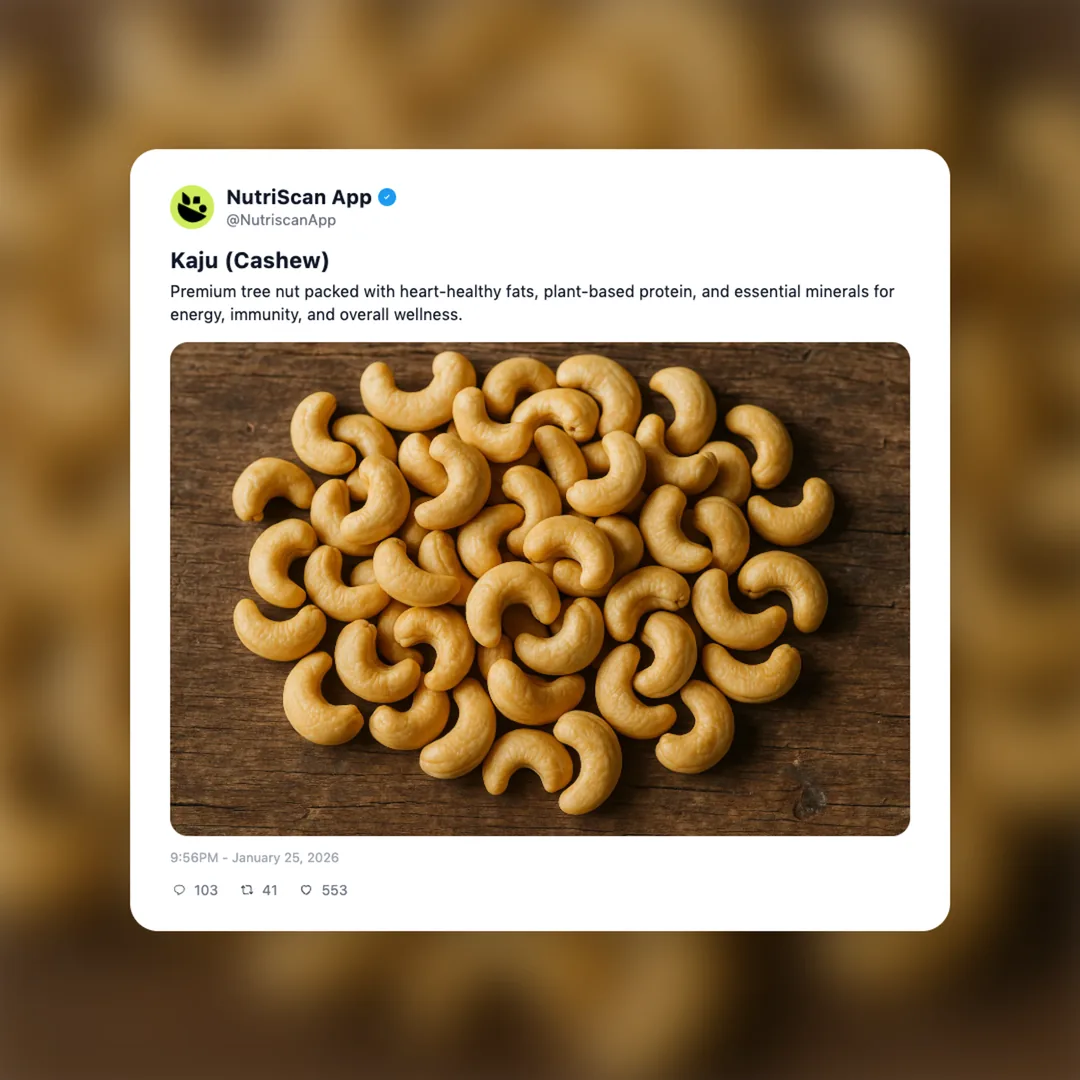Click the January 25, 2026 date

285,858
